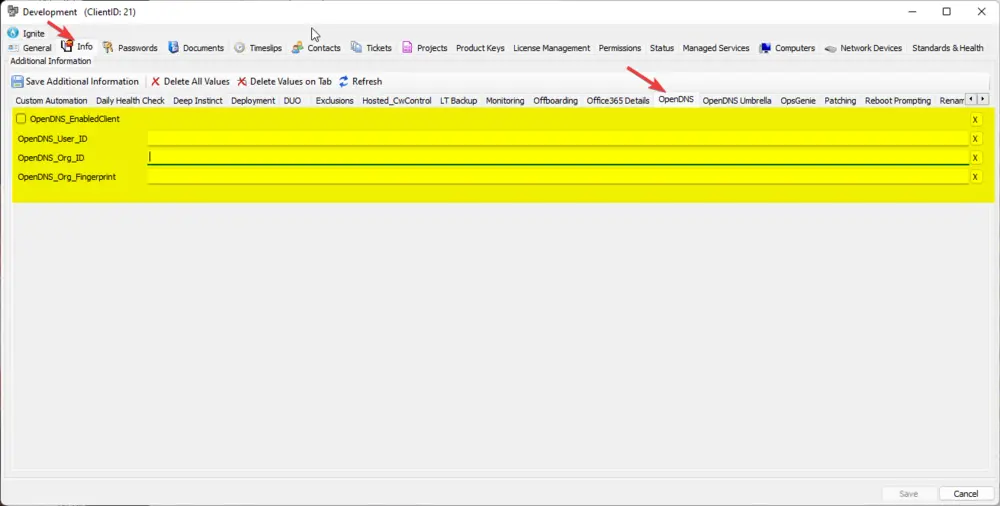This screenshot has height=506, width=1000.
Task: Open the Patching tab
Action: coord(840,101)
